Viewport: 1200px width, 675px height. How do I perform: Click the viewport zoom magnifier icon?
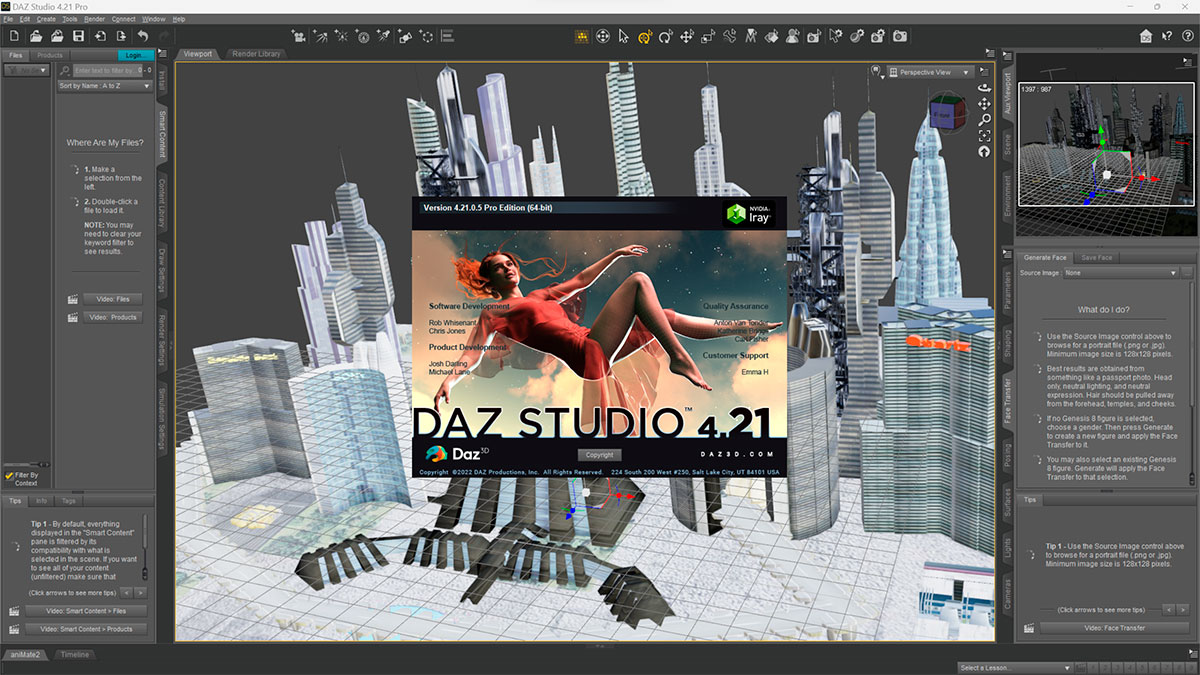[984, 119]
